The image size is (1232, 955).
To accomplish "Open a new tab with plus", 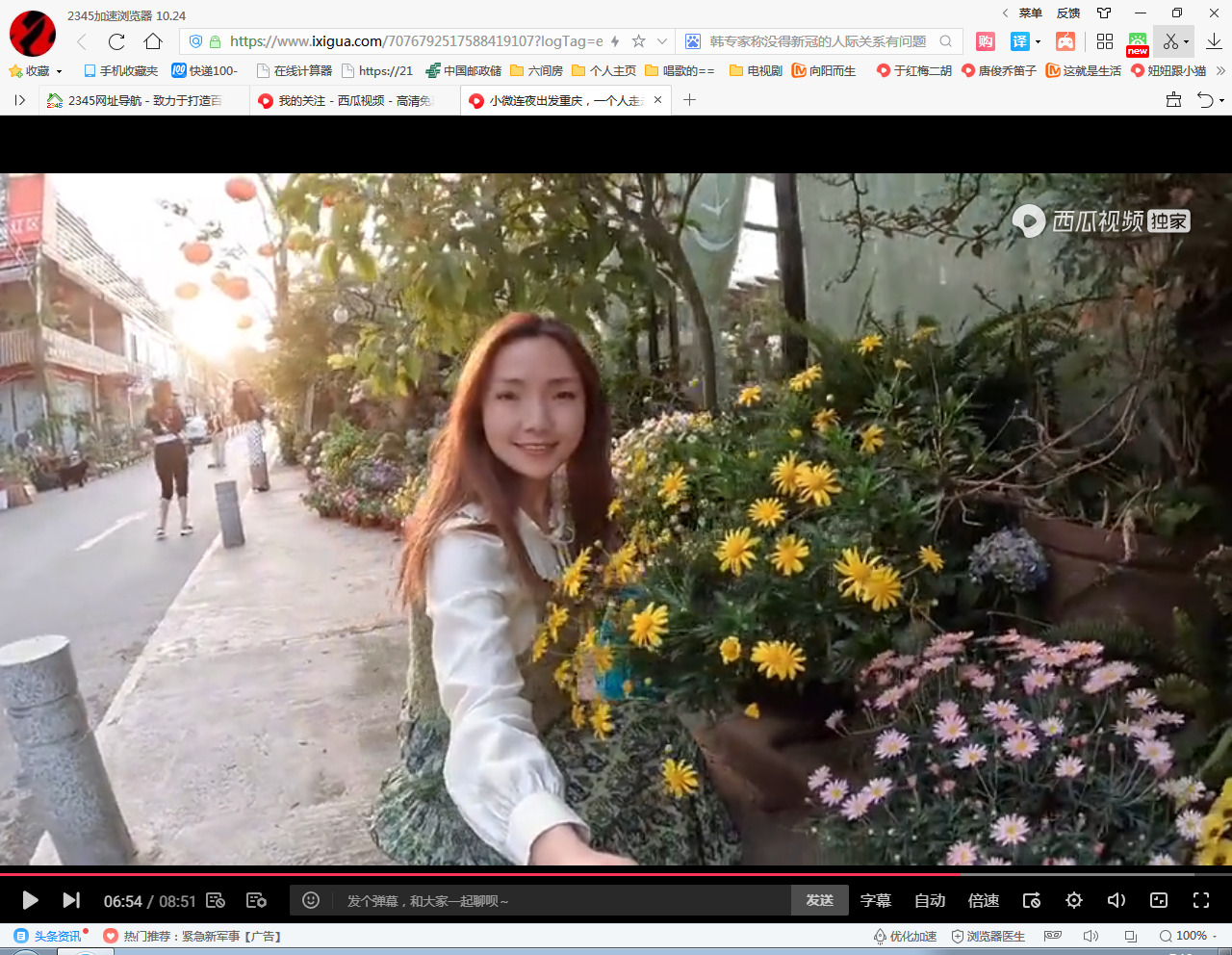I will tap(689, 100).
